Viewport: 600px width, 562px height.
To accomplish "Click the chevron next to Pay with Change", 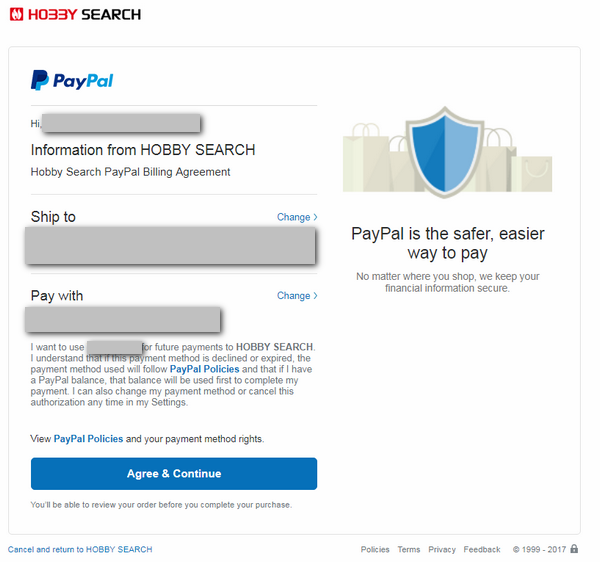I will pos(315,296).
